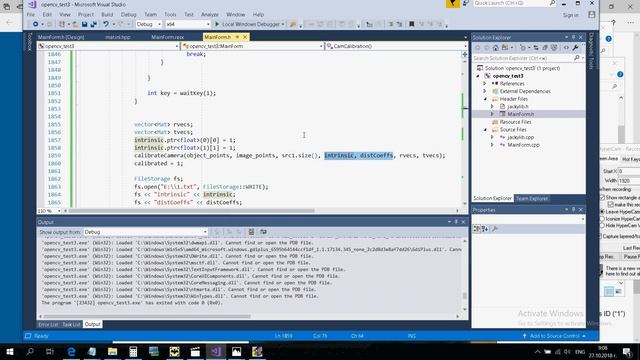The image size is (640, 360).
Task: Collapse Source Files folder
Action: pyautogui.click(x=485, y=130)
